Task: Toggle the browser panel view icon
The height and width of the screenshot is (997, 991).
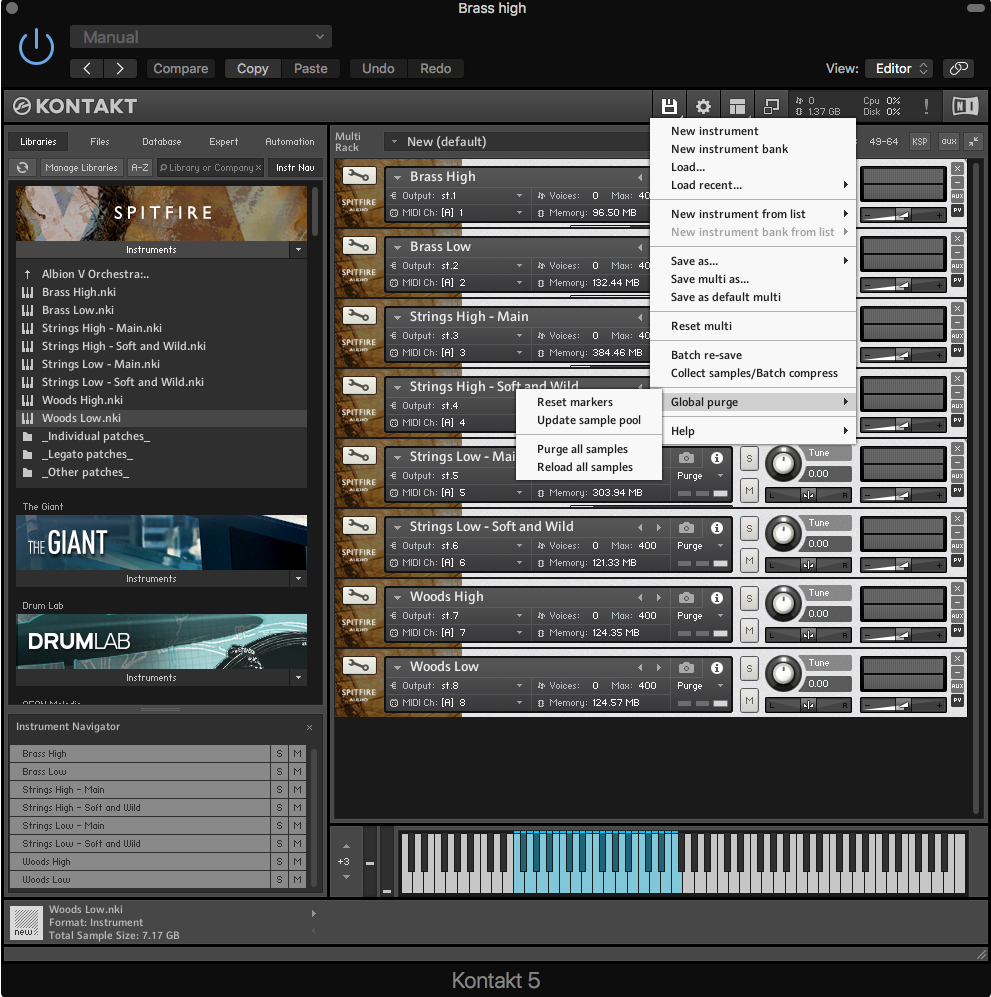Action: coord(737,106)
